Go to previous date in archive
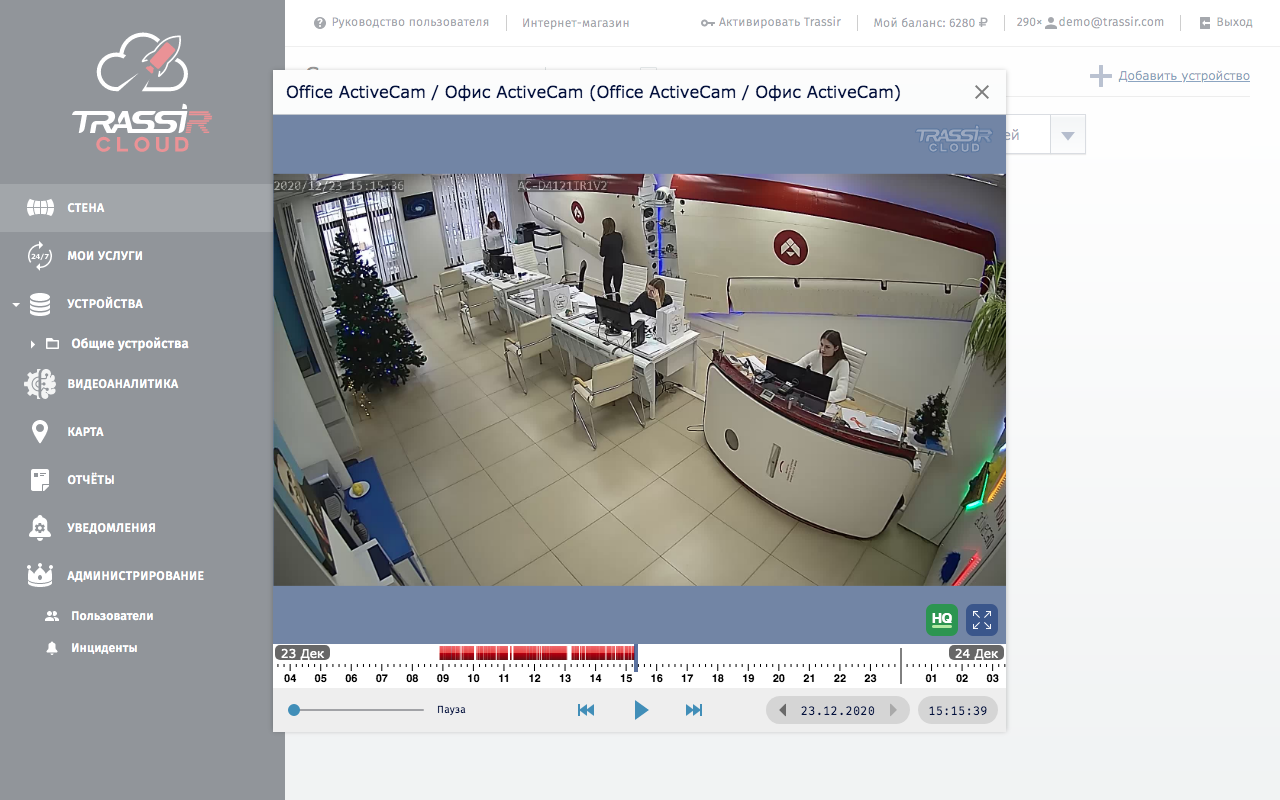The height and width of the screenshot is (800, 1280). click(x=782, y=710)
